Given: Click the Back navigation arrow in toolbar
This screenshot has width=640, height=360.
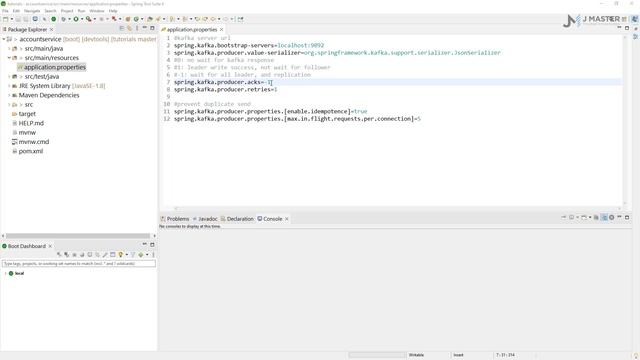Looking at the screenshot, I should (x=213, y=19).
